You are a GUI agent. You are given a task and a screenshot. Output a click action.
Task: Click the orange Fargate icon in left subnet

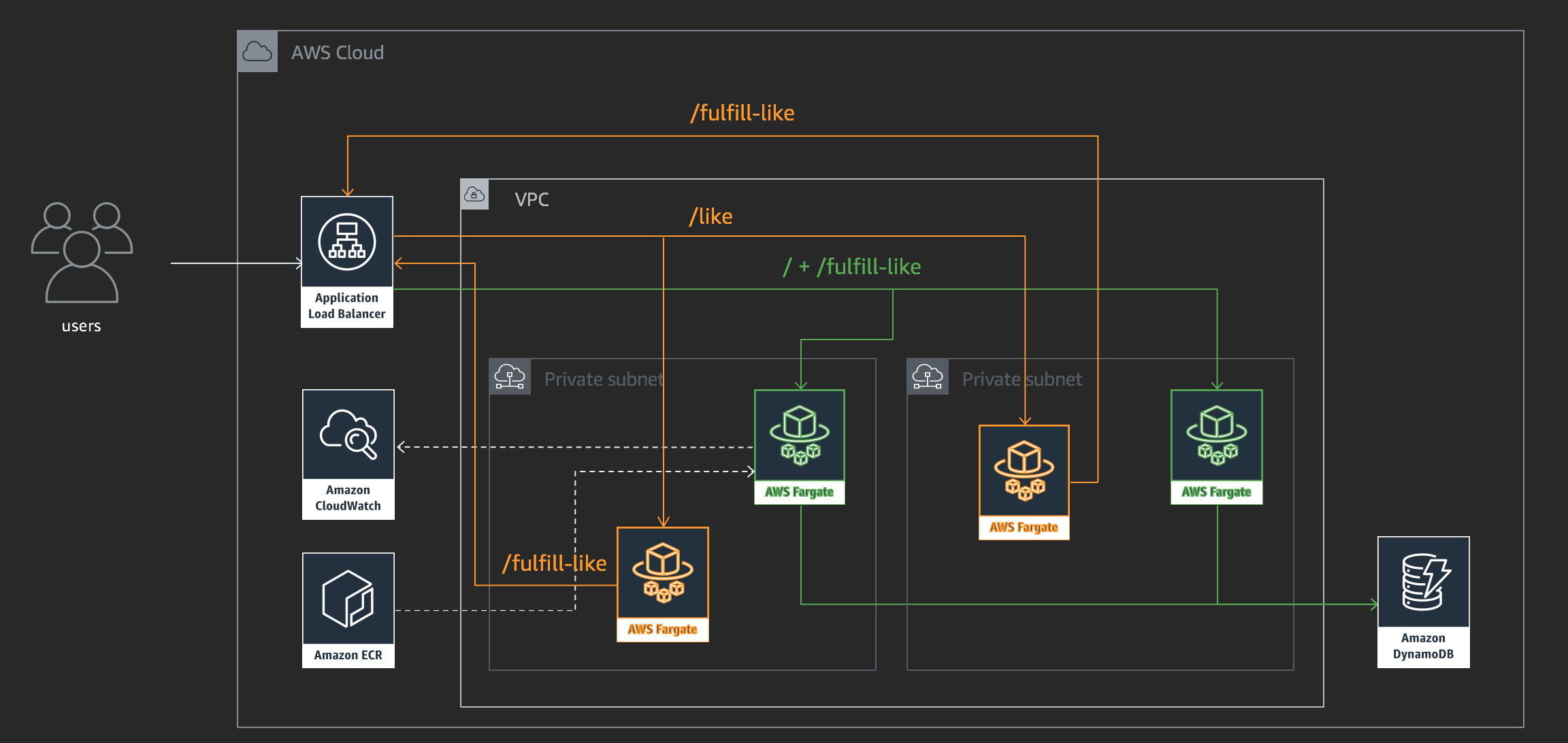[x=663, y=573]
